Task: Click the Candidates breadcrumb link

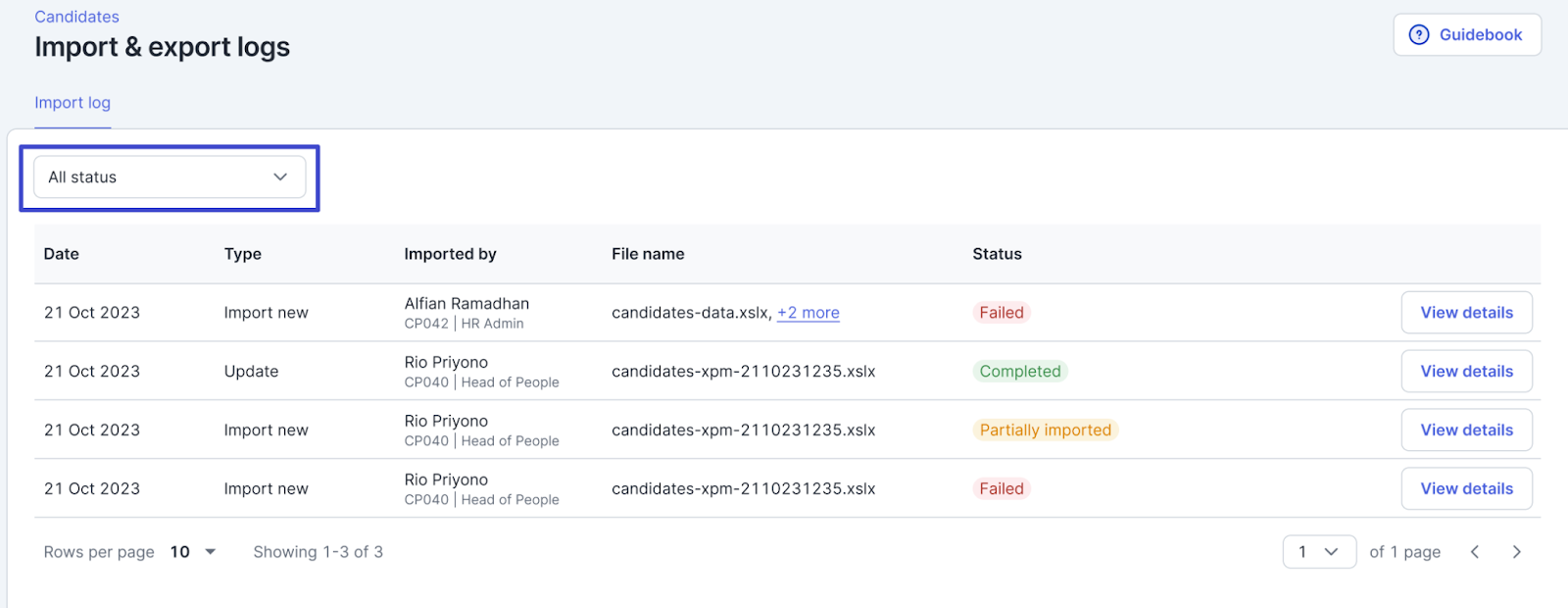Action: tap(76, 17)
